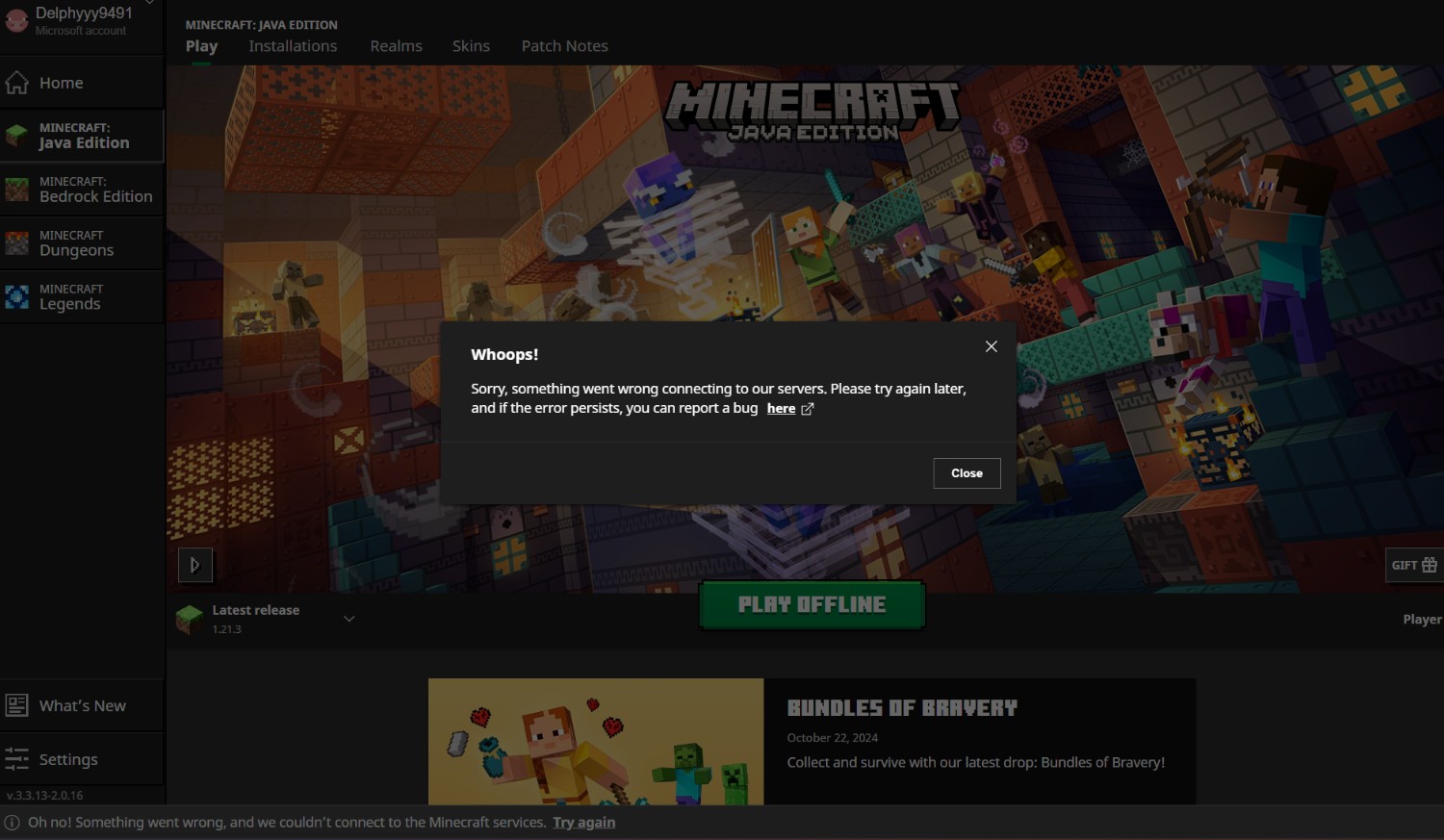Open the account dropdown chevron
The height and width of the screenshot is (840, 1444).
149,3
